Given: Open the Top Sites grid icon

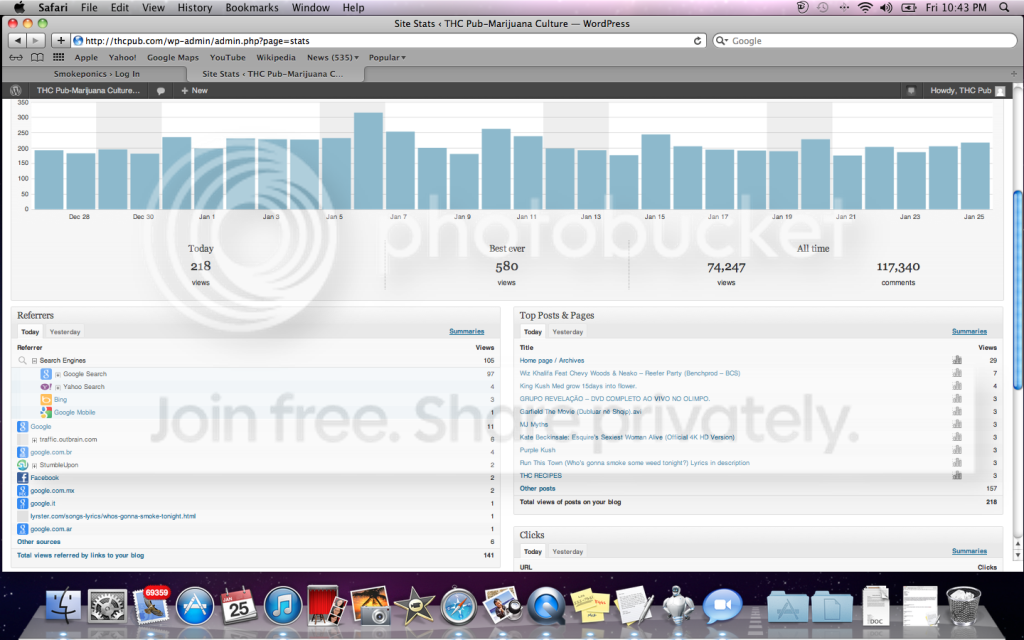Looking at the screenshot, I should point(58,57).
